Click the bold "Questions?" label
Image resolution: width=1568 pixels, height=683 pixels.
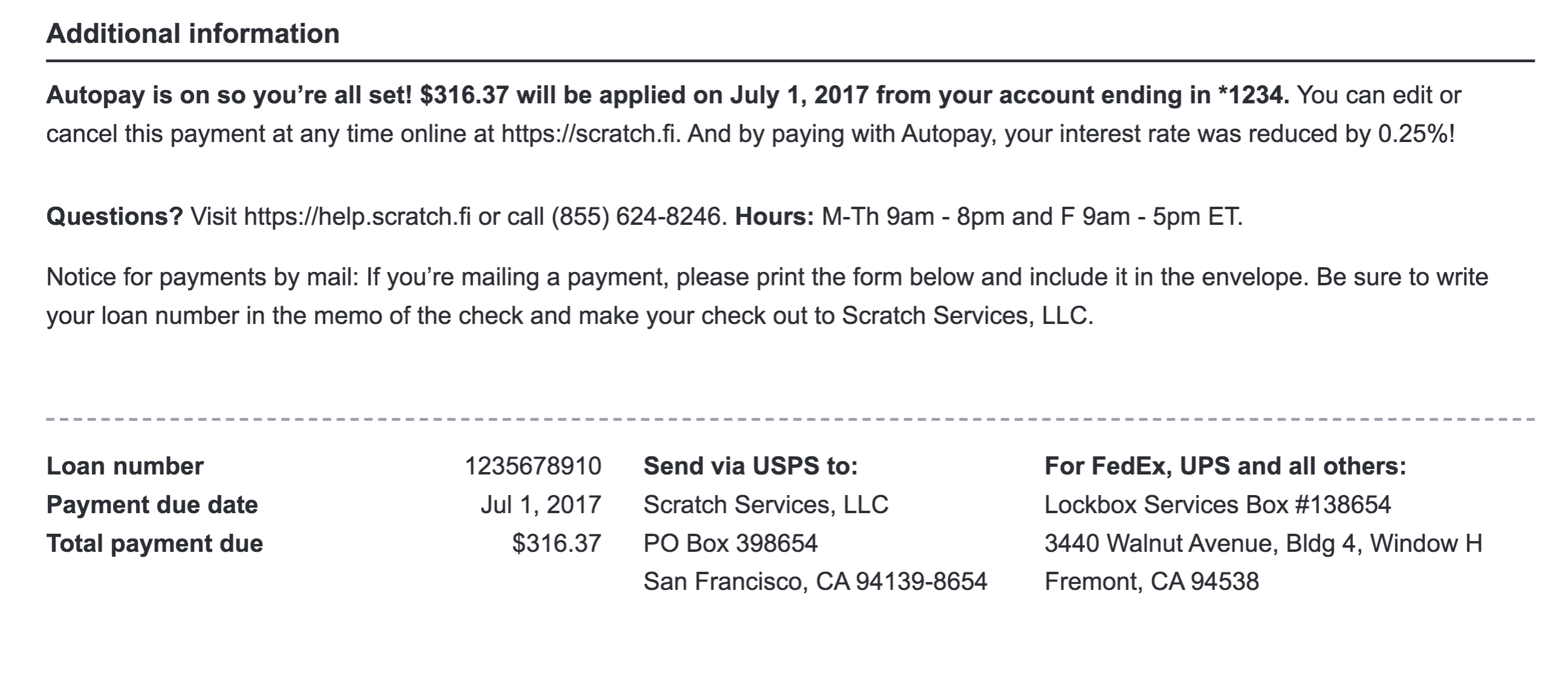click(114, 217)
